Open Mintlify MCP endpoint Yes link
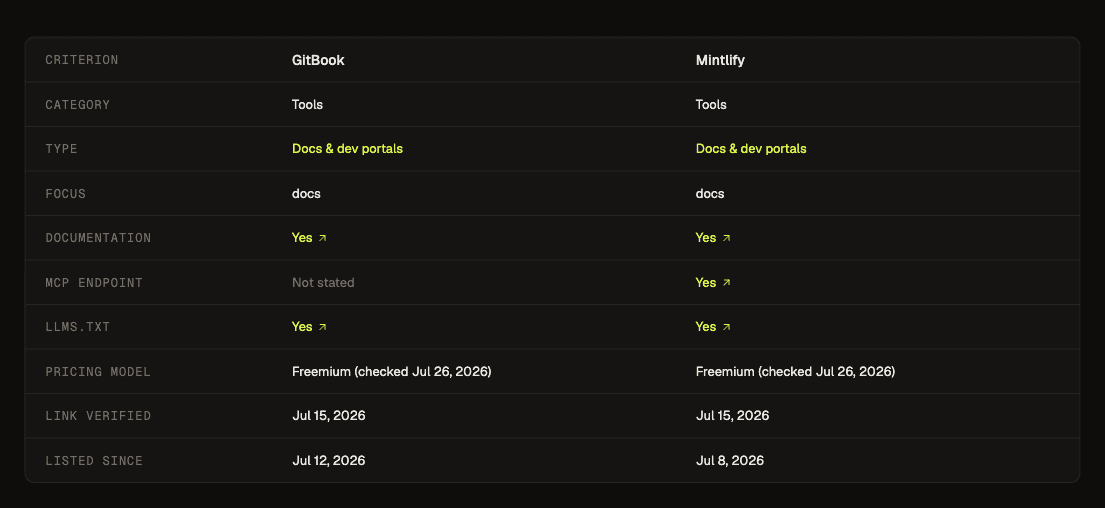The width and height of the screenshot is (1105, 508). coord(713,283)
